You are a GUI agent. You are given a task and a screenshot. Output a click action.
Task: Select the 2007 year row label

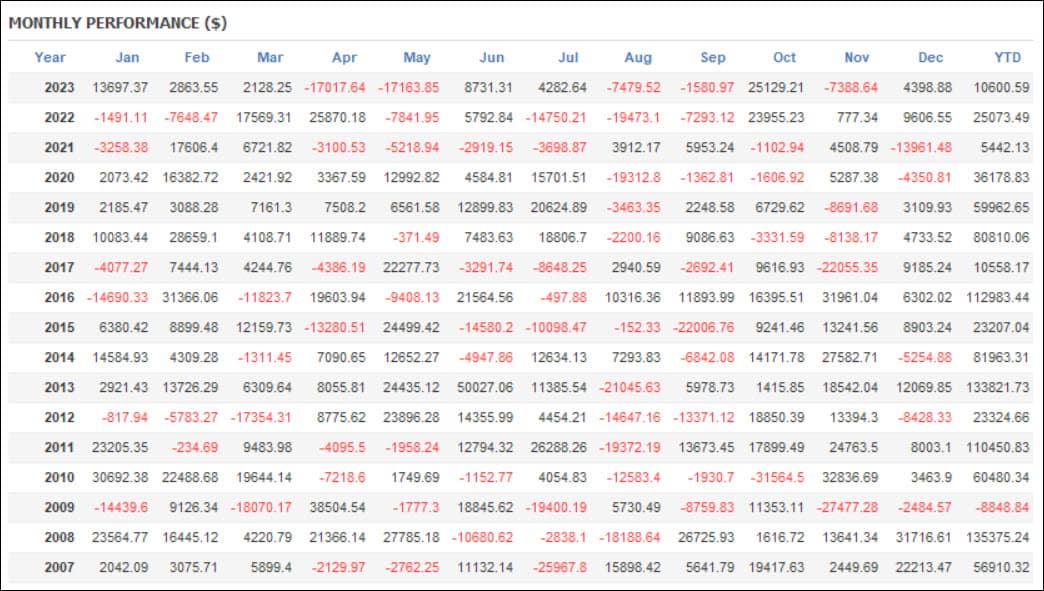(x=59, y=567)
